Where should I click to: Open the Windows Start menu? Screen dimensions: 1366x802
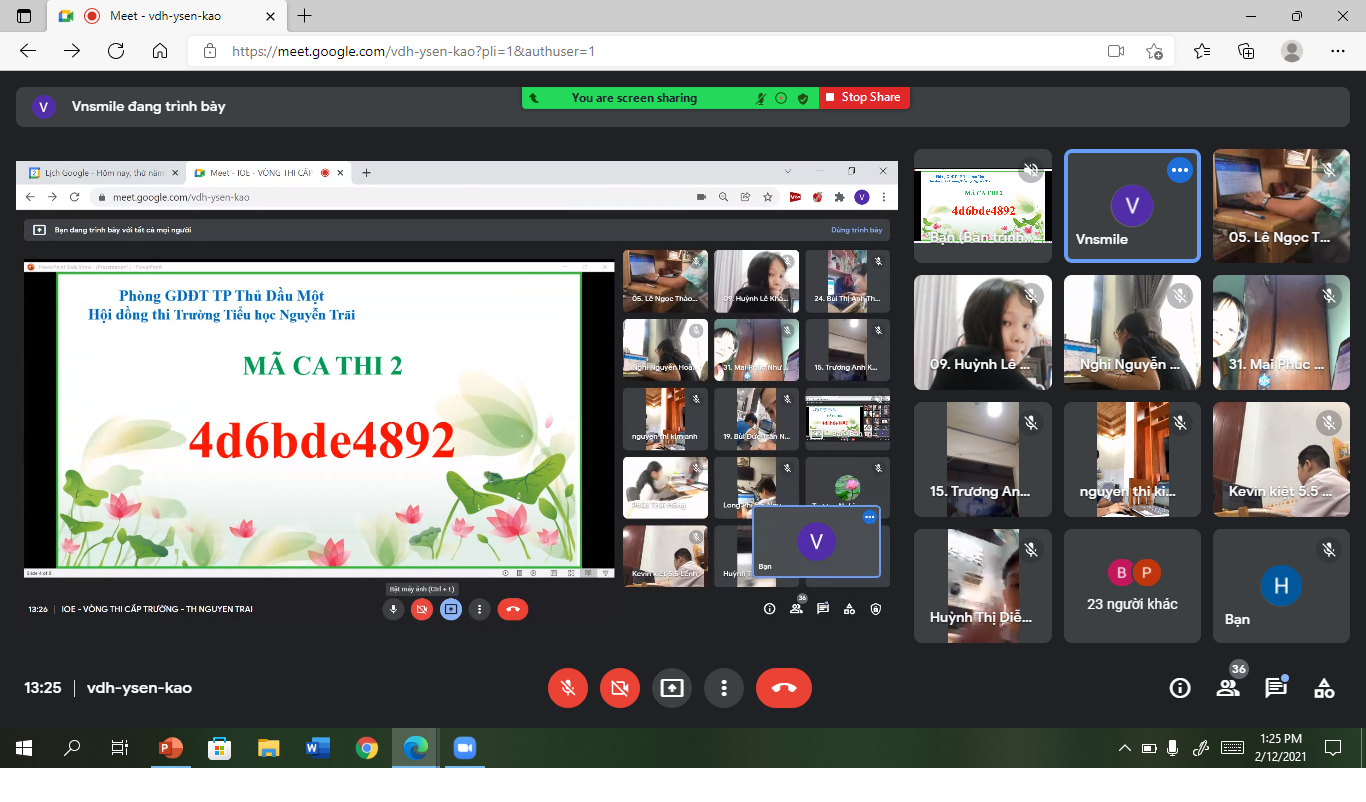coord(24,748)
